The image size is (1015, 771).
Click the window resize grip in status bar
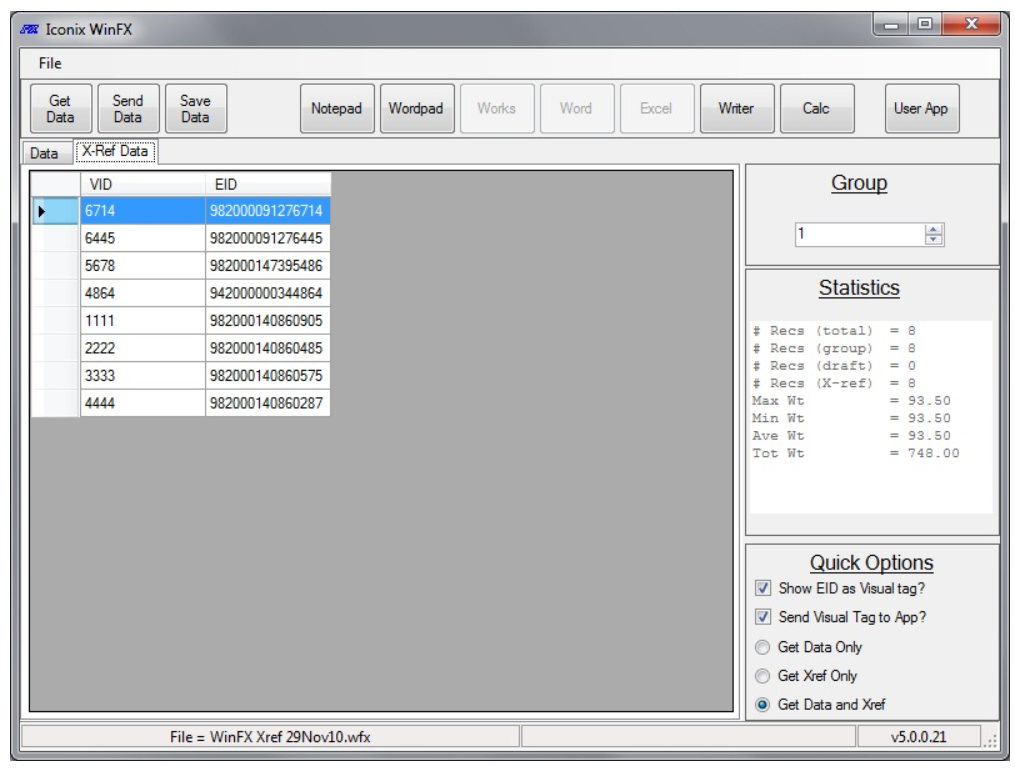coord(990,741)
